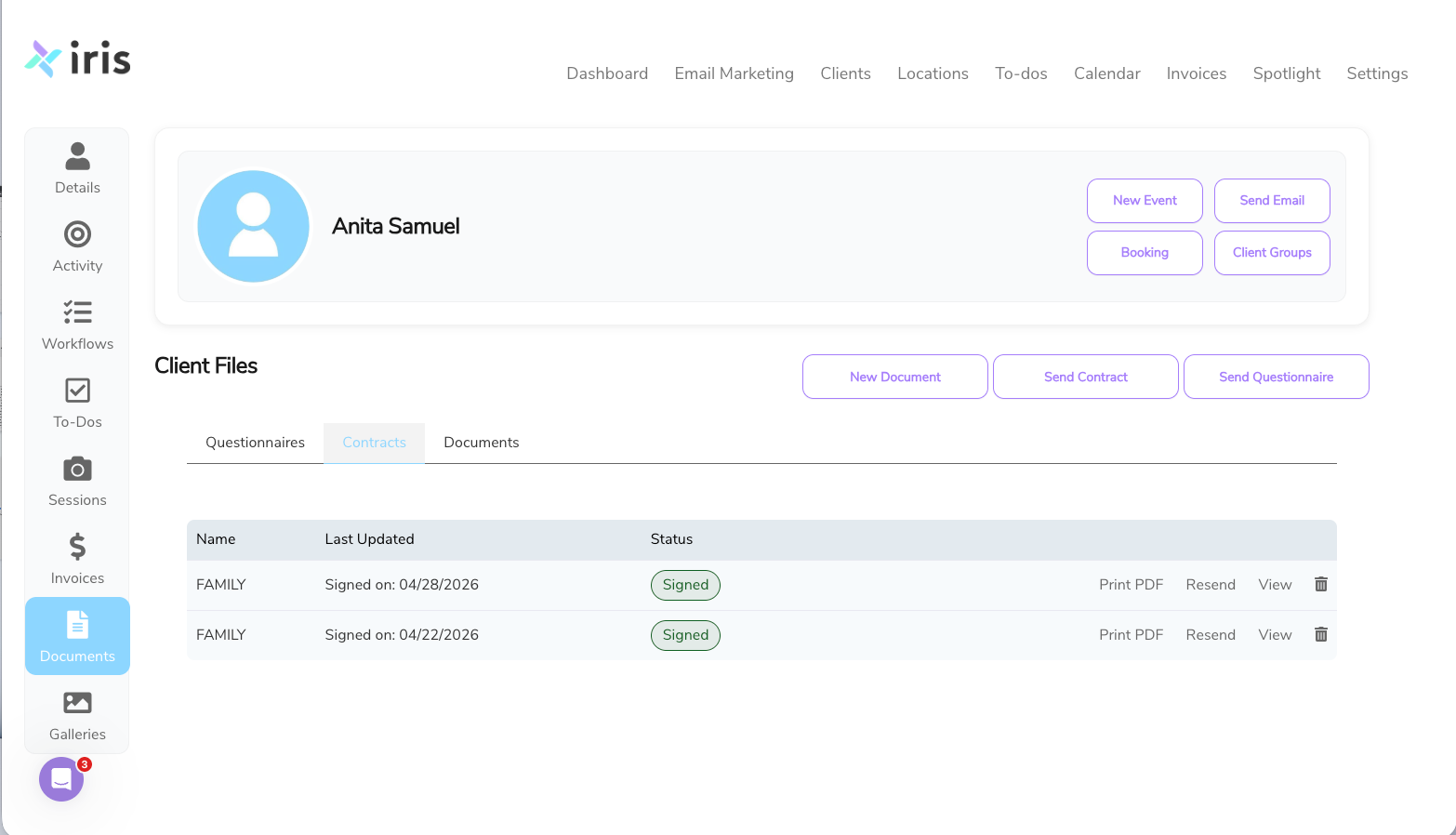Image resolution: width=1456 pixels, height=835 pixels.
Task: Switch to the Documents tab
Action: (x=481, y=442)
